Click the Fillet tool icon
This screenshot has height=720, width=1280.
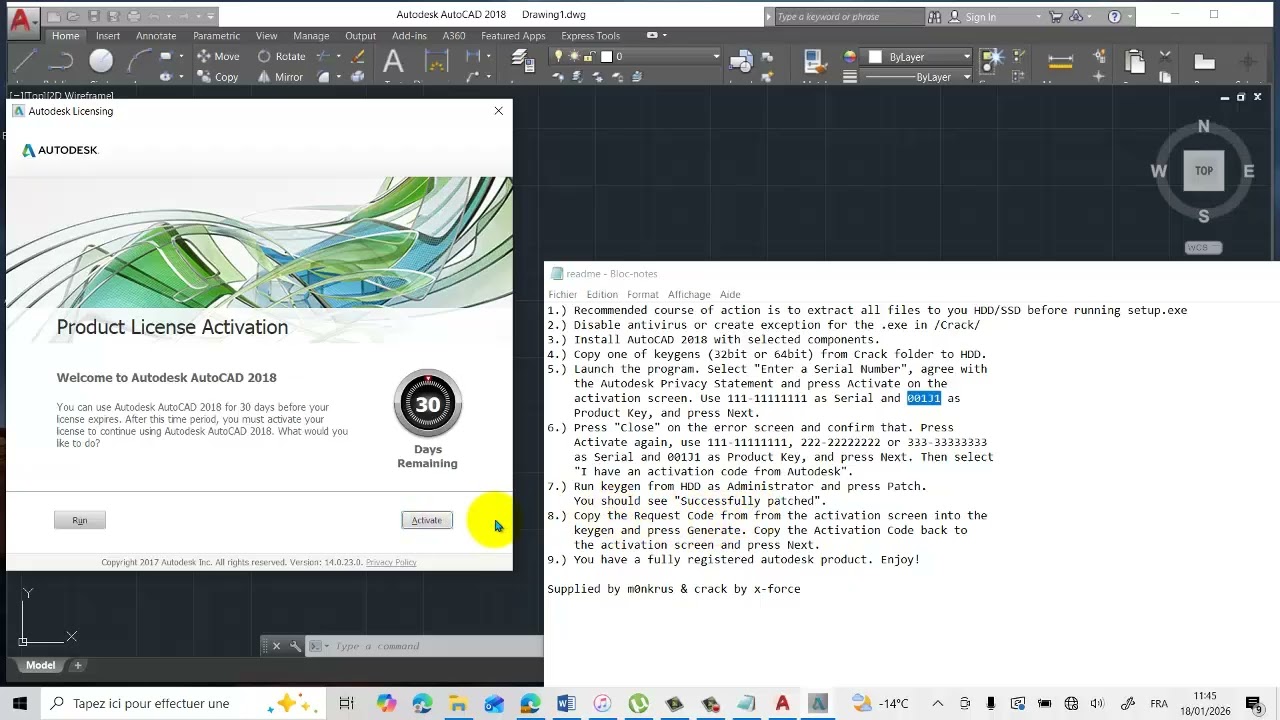point(324,77)
